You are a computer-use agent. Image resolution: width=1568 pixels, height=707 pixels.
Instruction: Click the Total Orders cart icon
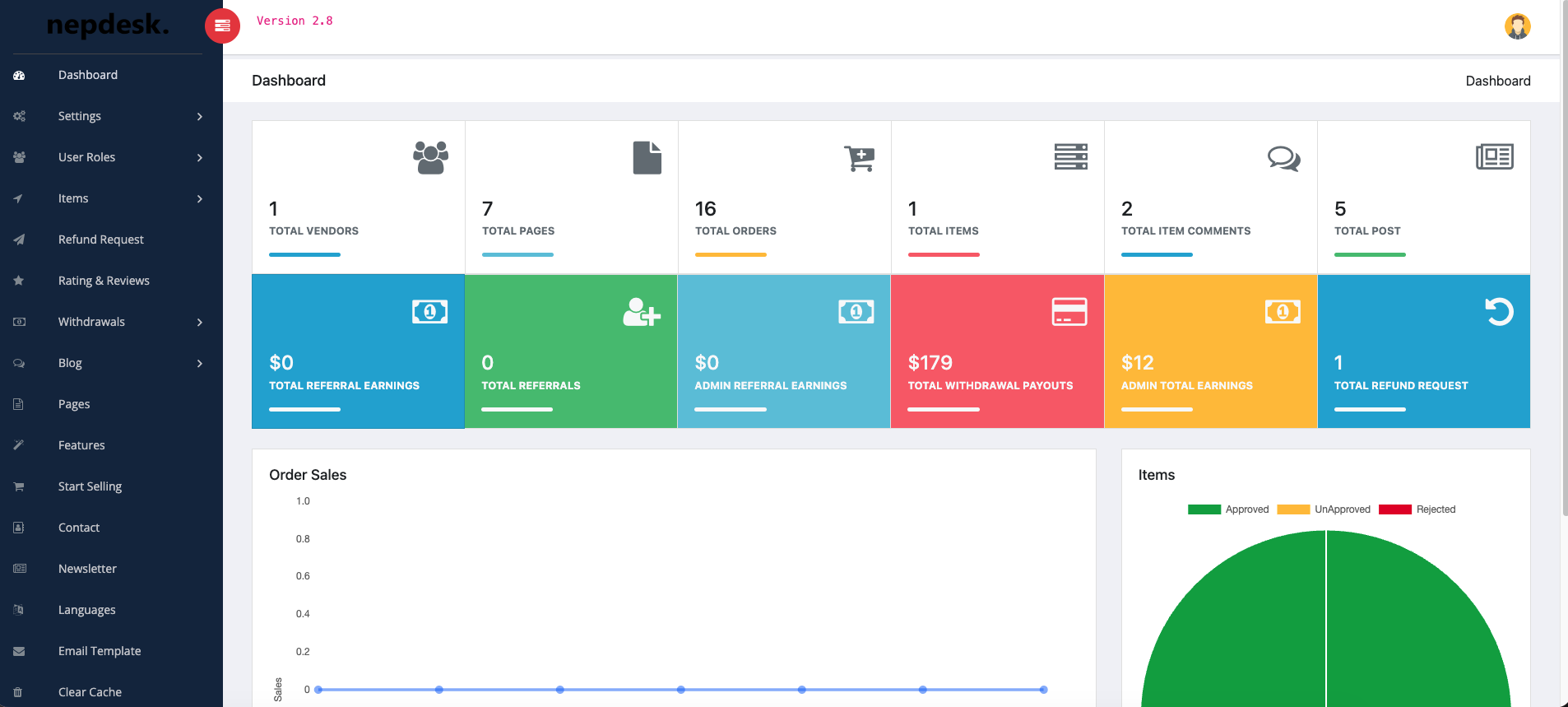point(859,158)
